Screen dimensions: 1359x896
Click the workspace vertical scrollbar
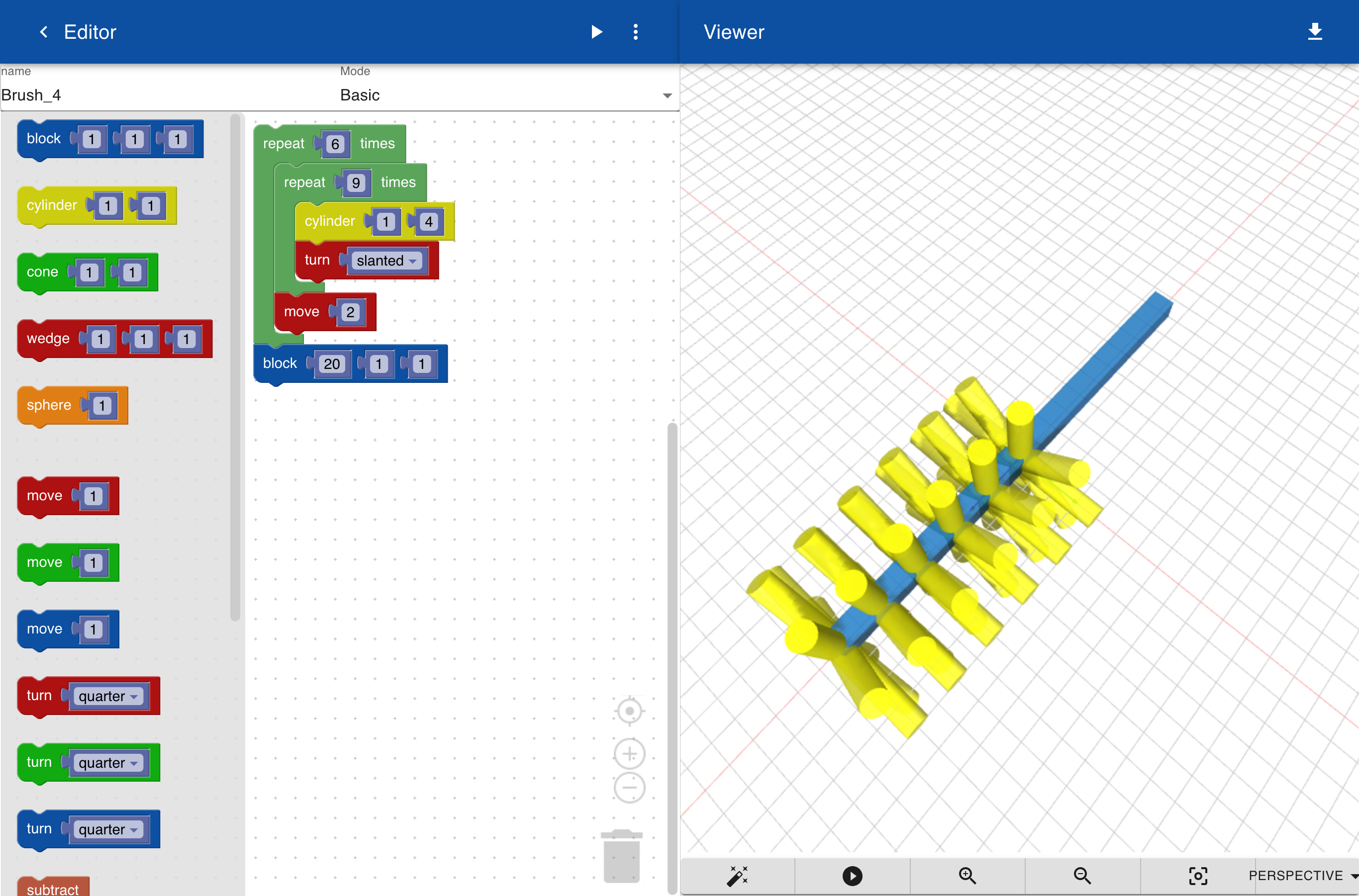click(672, 657)
